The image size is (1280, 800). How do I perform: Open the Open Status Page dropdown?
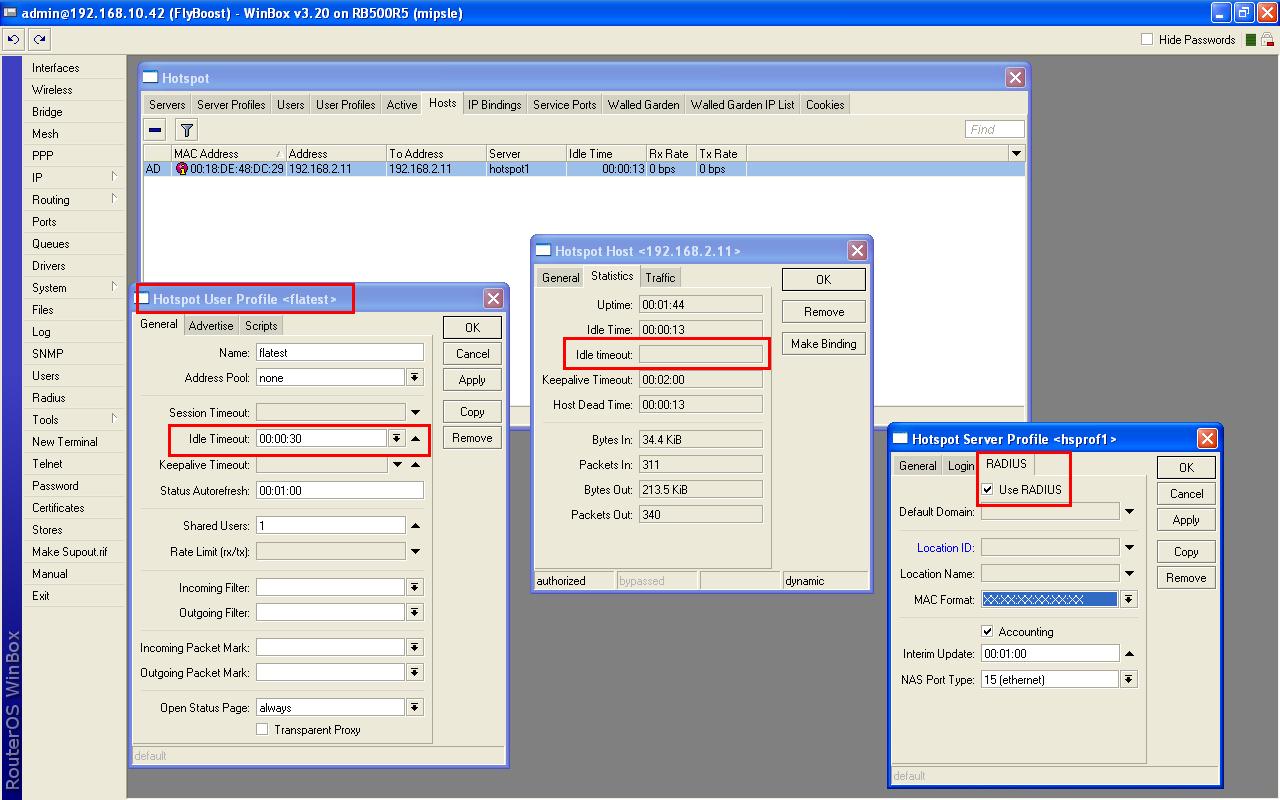click(415, 708)
